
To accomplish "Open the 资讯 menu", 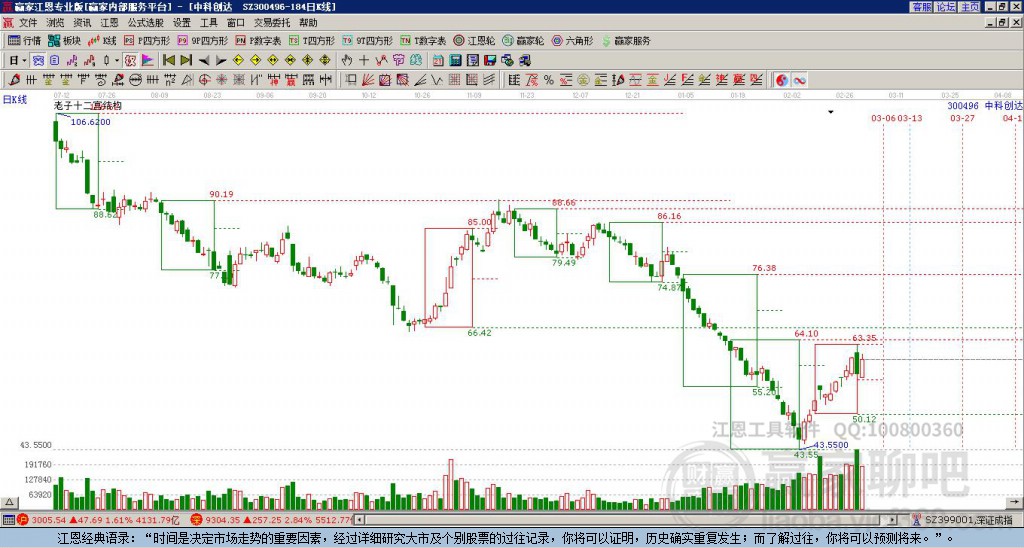I will click(x=82, y=23).
